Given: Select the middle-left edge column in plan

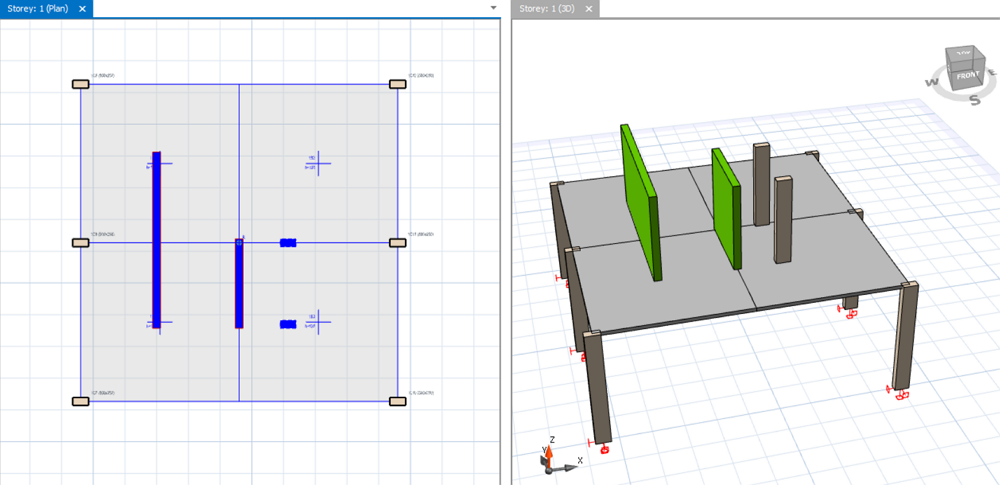Looking at the screenshot, I should 81,243.
